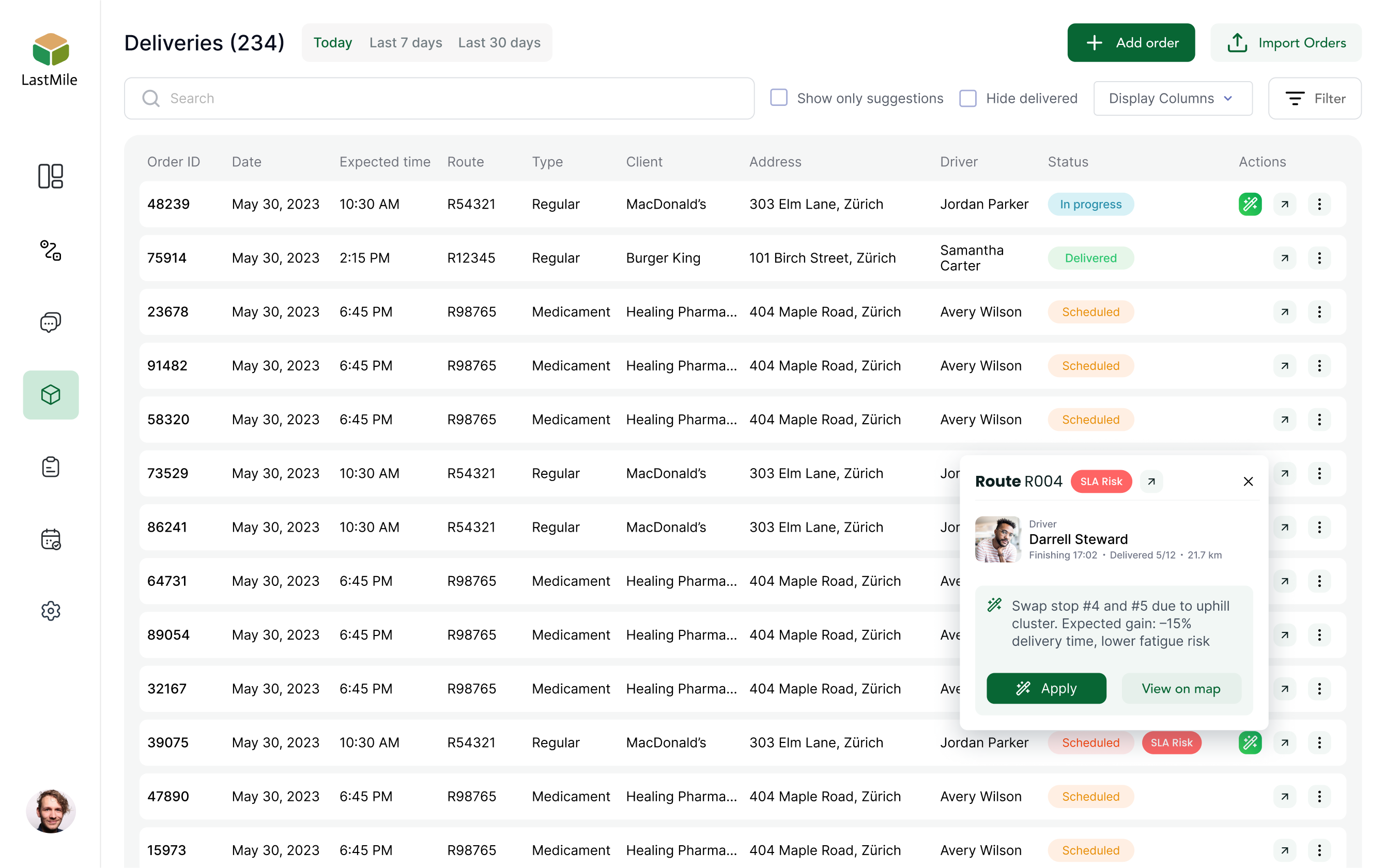Open more options menu for order 23678
The height and width of the screenshot is (868, 1385).
pyautogui.click(x=1319, y=312)
